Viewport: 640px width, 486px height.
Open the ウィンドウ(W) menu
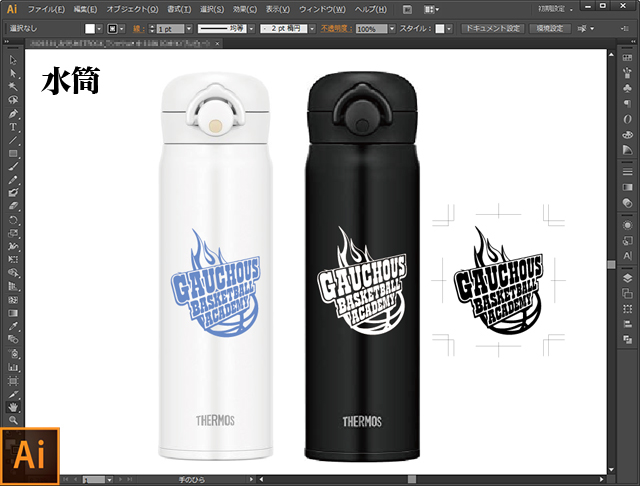(322, 9)
